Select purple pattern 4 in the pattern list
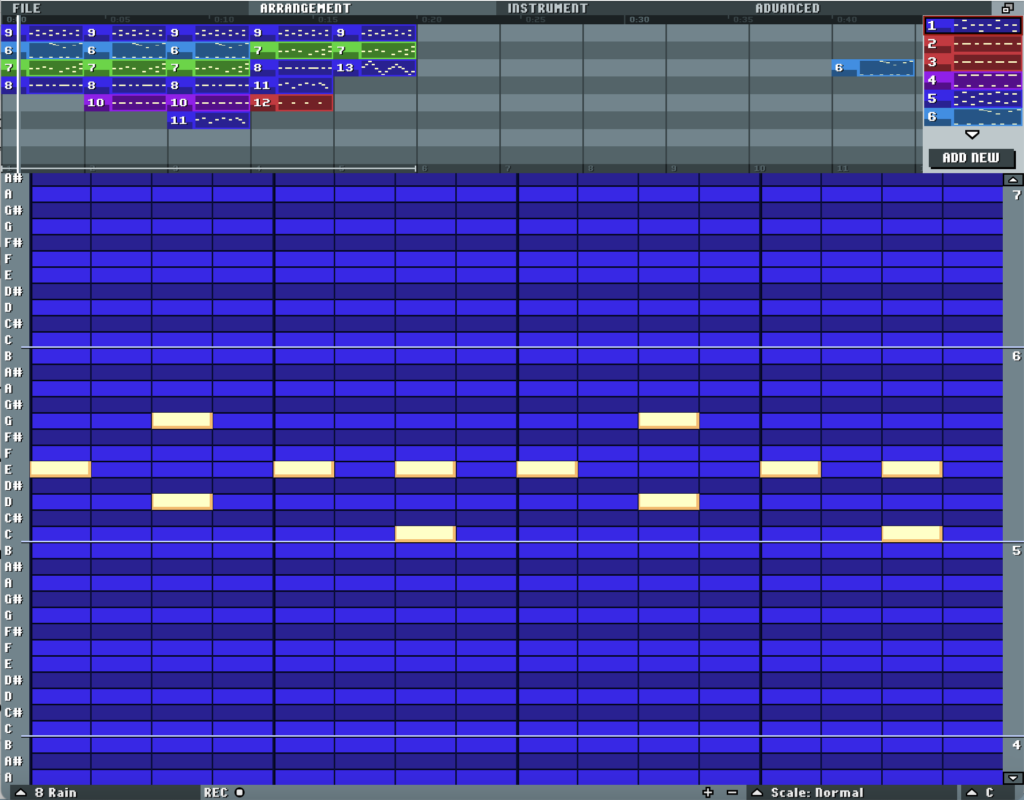This screenshot has width=1024, height=800. (x=972, y=80)
